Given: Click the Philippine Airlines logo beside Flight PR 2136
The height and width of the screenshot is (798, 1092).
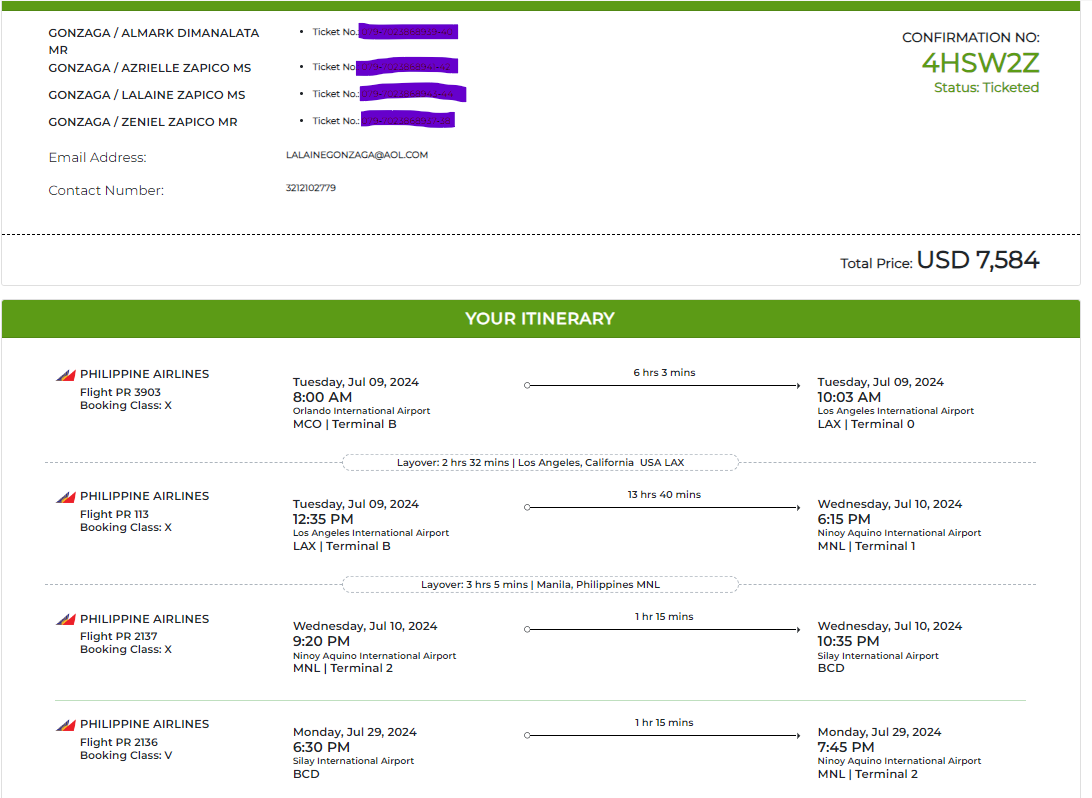Looking at the screenshot, I should click(x=65, y=725).
